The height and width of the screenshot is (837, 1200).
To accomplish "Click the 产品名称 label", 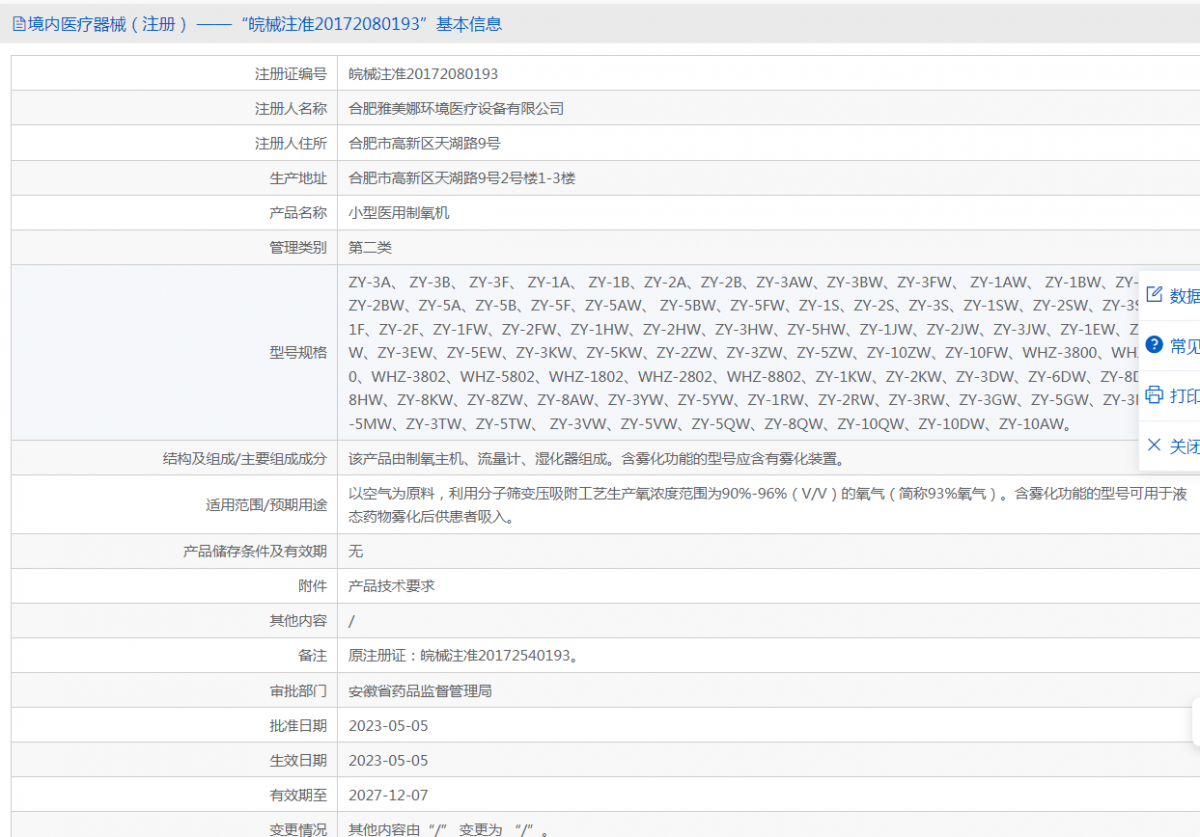I will (x=298, y=213).
